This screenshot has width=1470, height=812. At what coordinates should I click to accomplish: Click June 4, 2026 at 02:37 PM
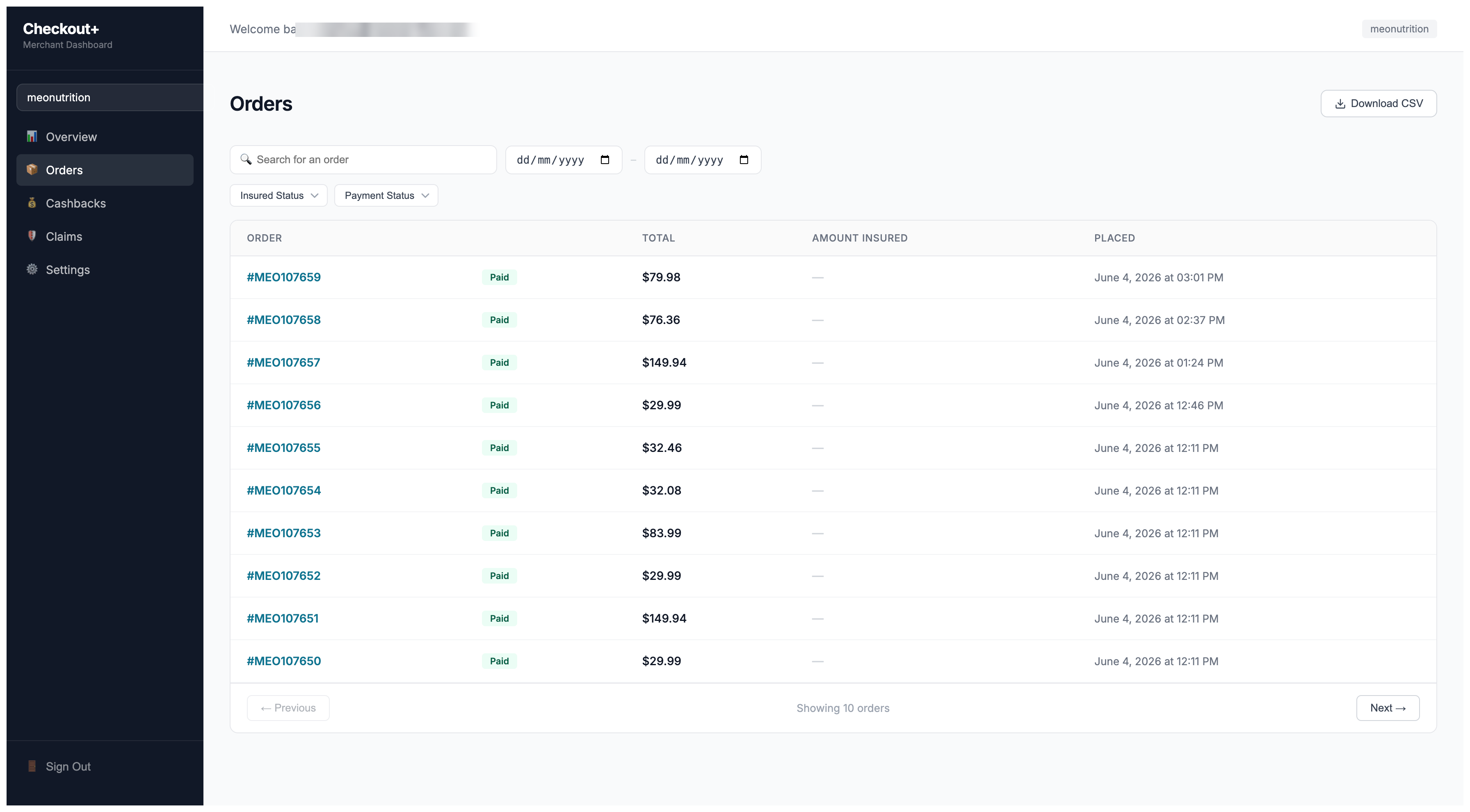point(1159,320)
